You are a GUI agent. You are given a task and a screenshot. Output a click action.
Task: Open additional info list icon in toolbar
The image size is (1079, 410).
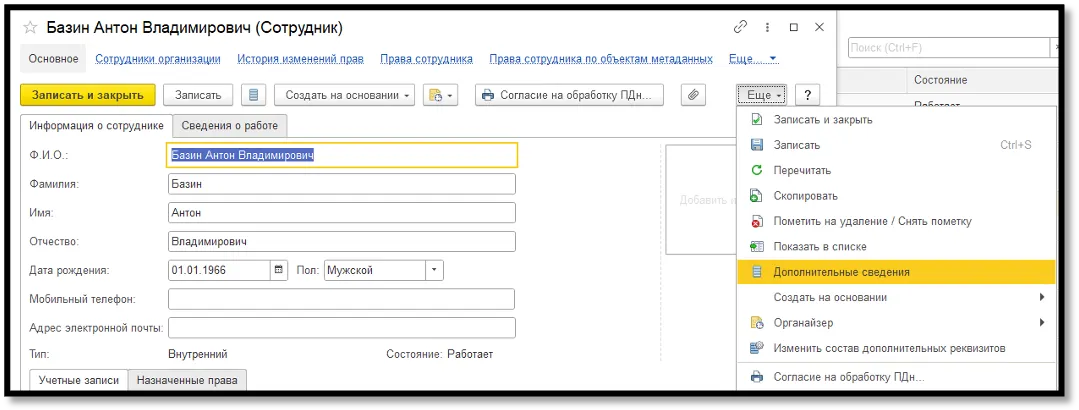click(x=253, y=95)
